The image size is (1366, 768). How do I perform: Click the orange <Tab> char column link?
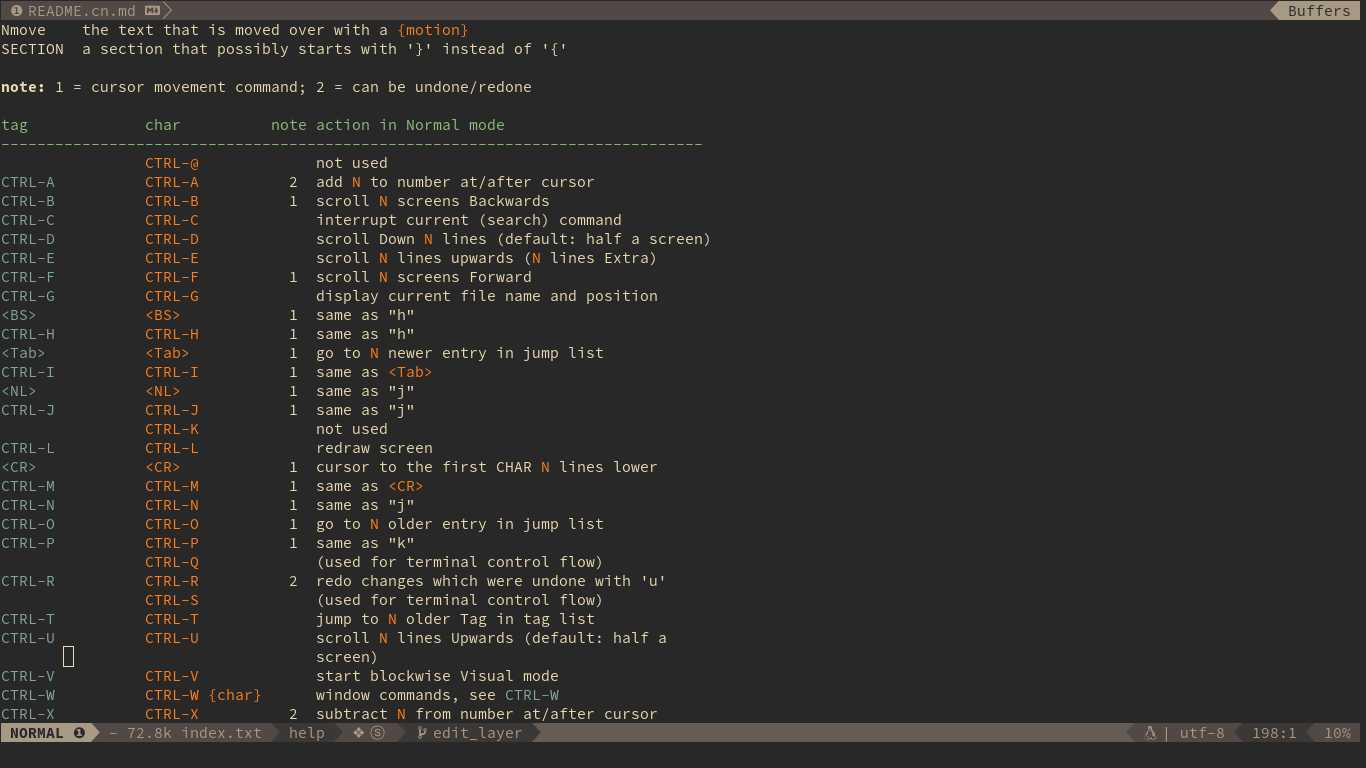pos(167,353)
